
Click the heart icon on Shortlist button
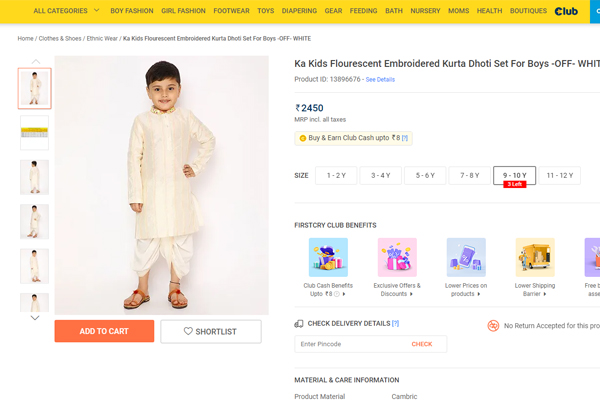point(190,332)
